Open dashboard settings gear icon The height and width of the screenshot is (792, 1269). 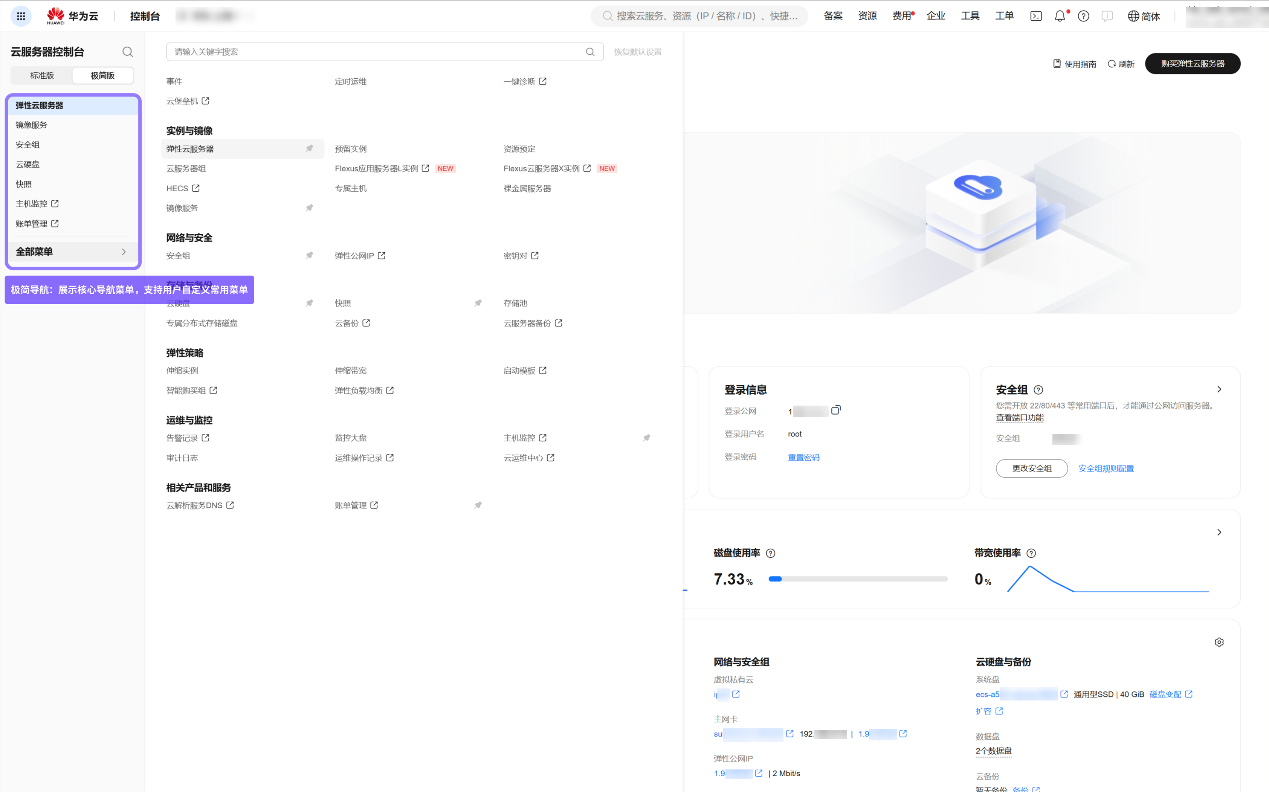[x=1219, y=642]
